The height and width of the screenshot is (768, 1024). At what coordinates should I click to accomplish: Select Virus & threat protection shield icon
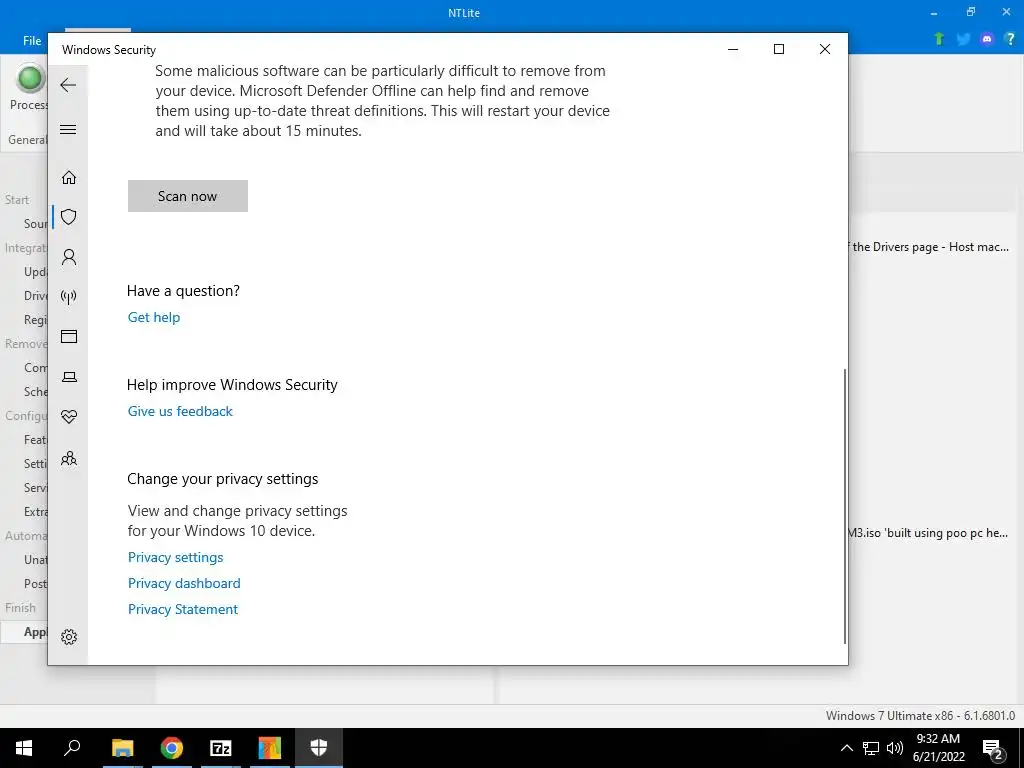69,217
